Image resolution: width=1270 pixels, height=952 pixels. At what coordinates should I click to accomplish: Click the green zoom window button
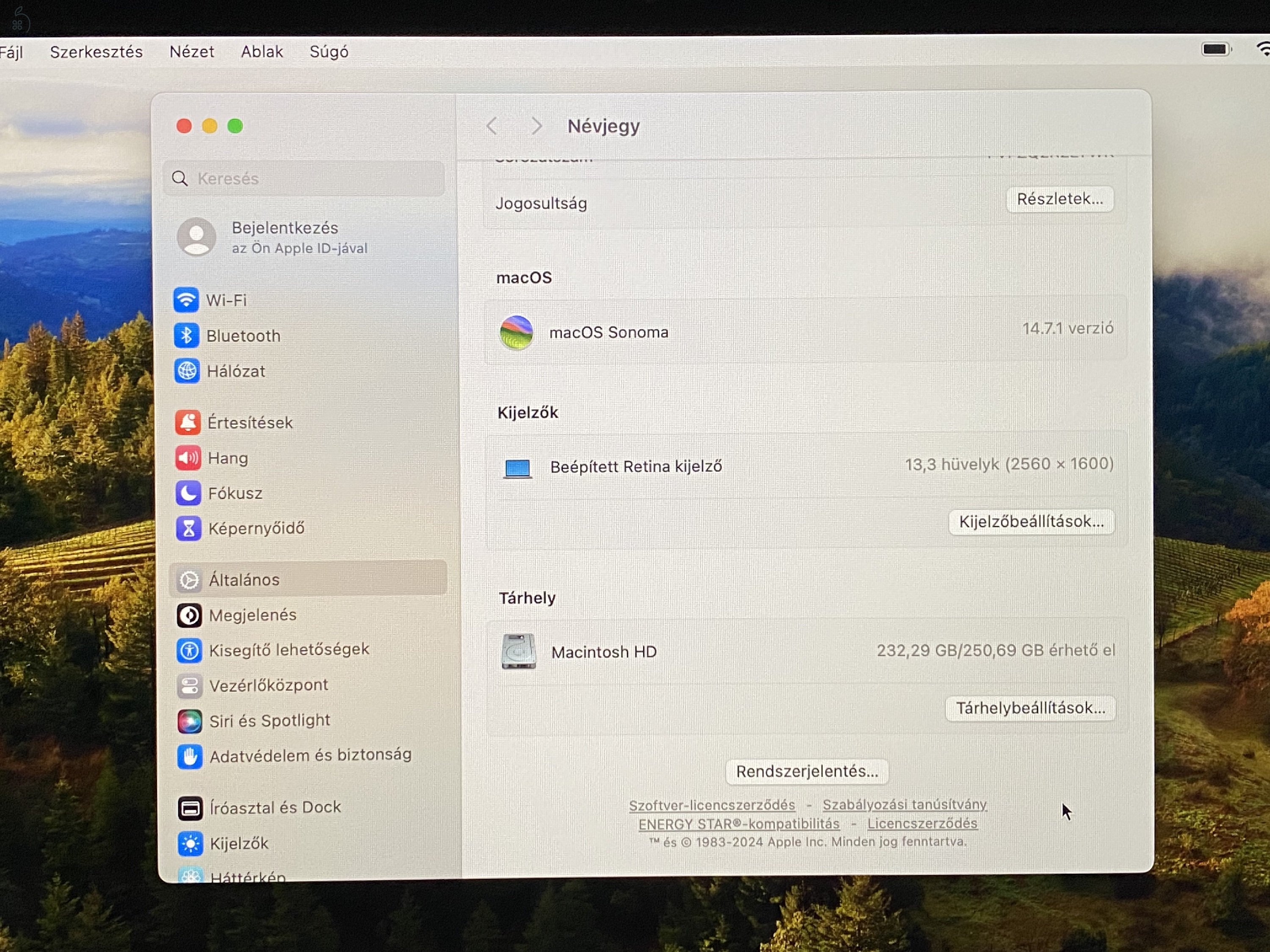pos(235,126)
